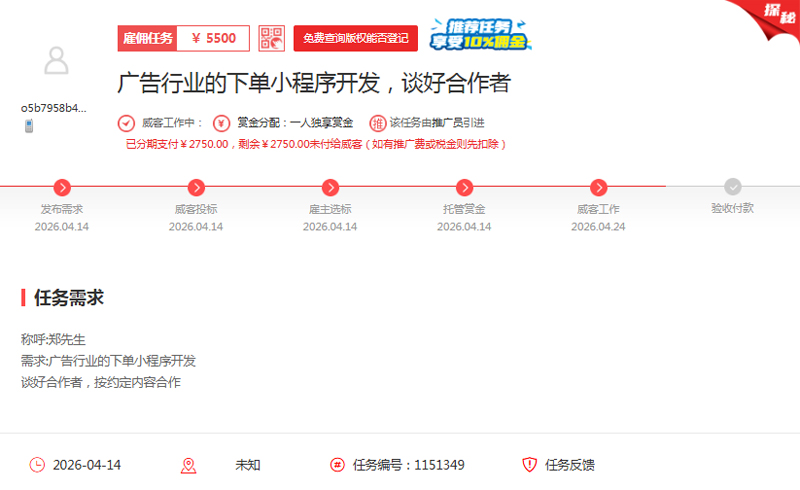800x490 pixels.
Task: Click the mobile phone icon under username
Action: [29, 126]
